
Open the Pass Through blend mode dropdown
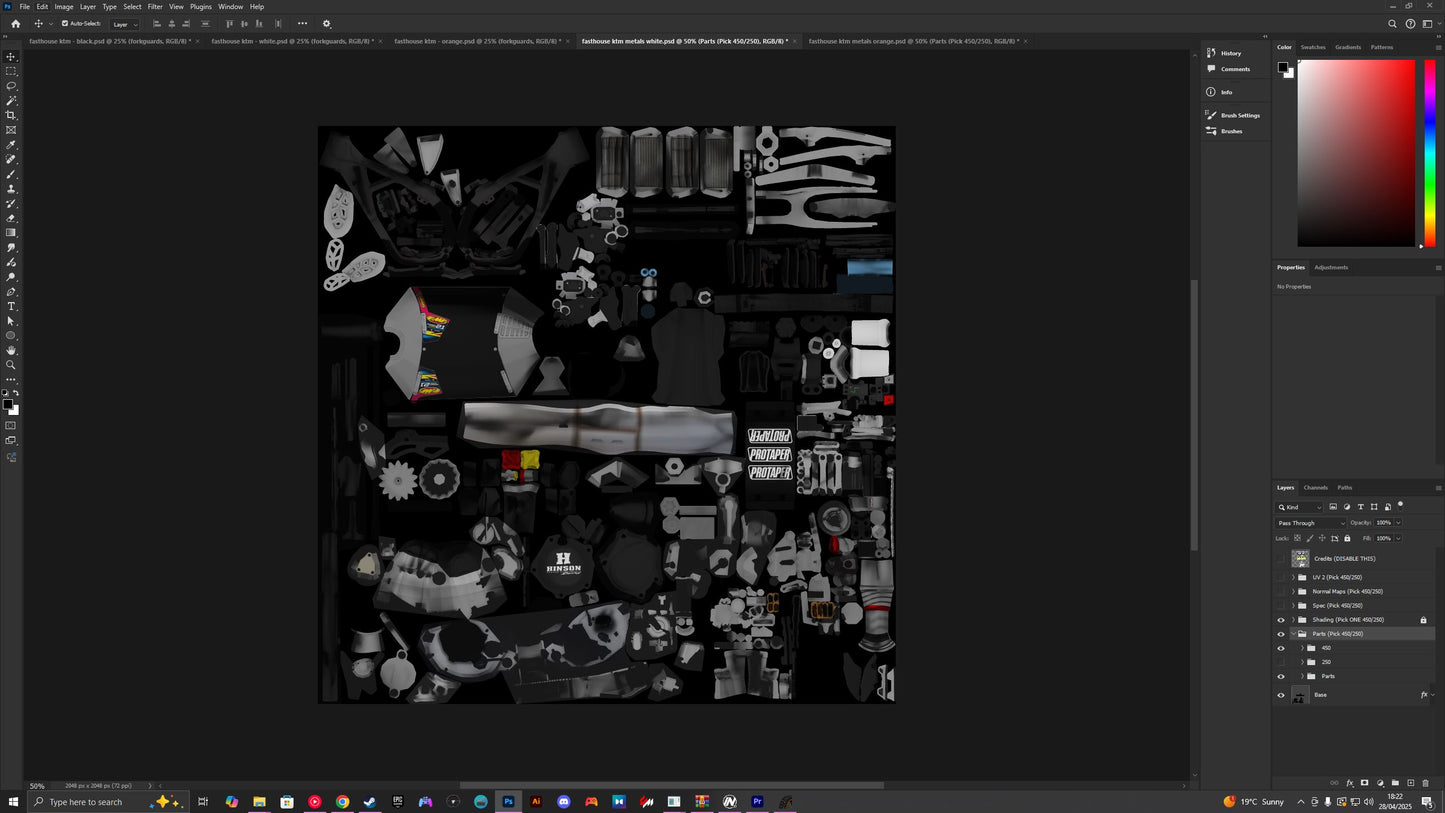point(1309,522)
